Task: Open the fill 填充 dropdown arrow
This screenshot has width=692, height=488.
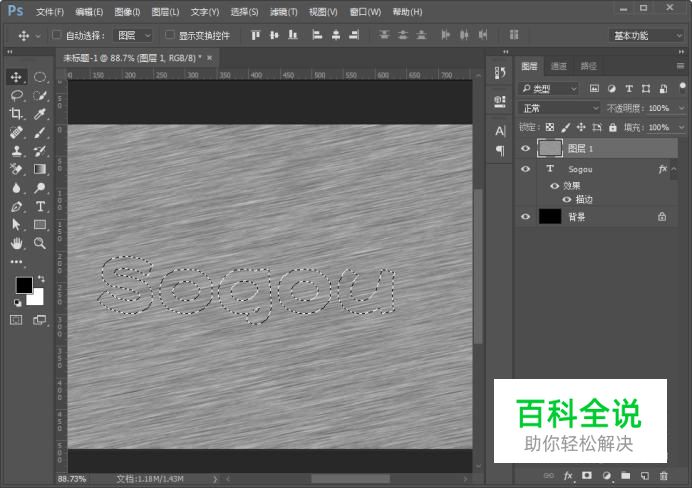Action: click(682, 128)
